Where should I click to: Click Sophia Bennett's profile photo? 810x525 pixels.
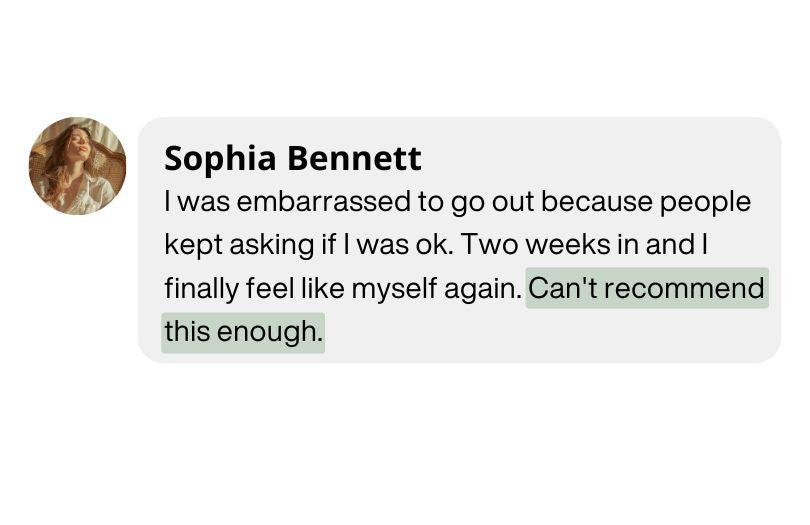(x=77, y=166)
